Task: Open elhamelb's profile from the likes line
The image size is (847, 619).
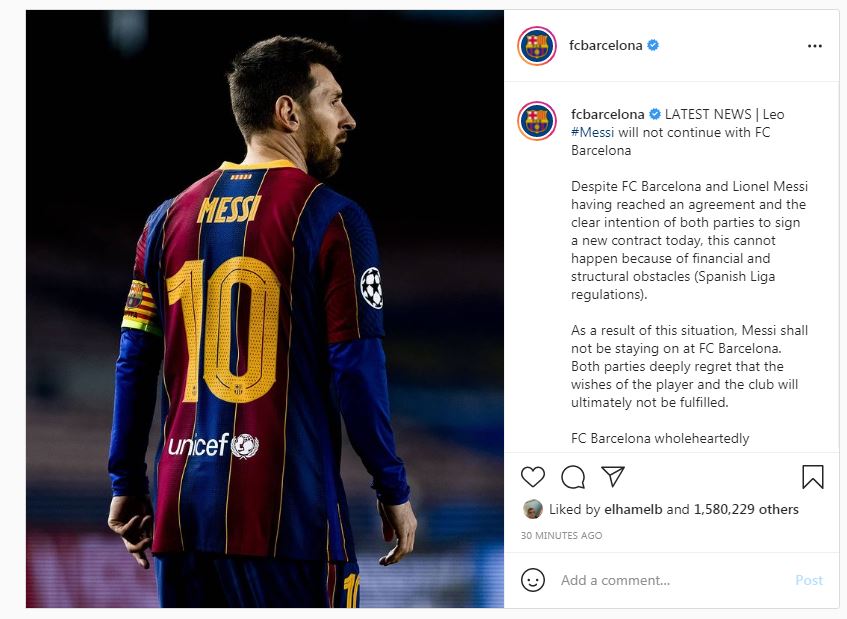Action: [x=633, y=509]
